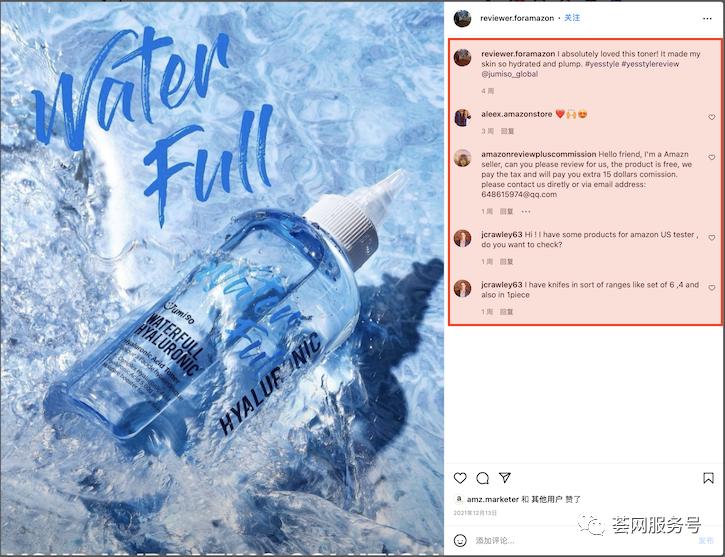The width and height of the screenshot is (725, 557).
Task: Open more options on the amazonreviewpluscommission comment
Action: click(526, 211)
